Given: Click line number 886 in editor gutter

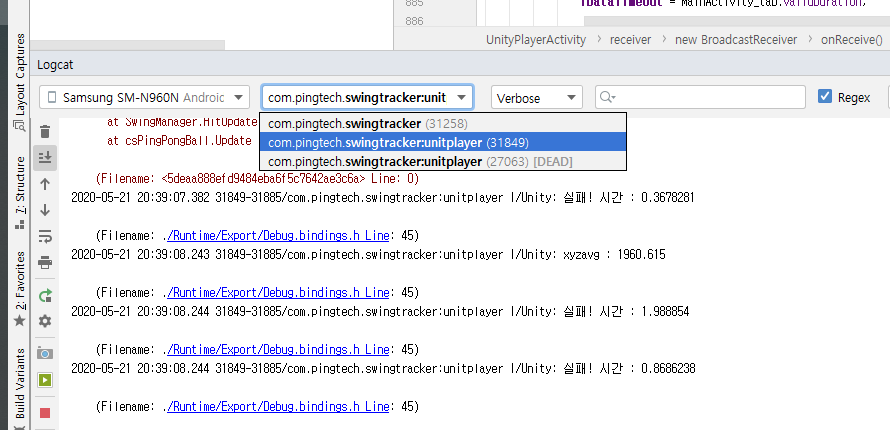Looking at the screenshot, I should click(x=414, y=21).
